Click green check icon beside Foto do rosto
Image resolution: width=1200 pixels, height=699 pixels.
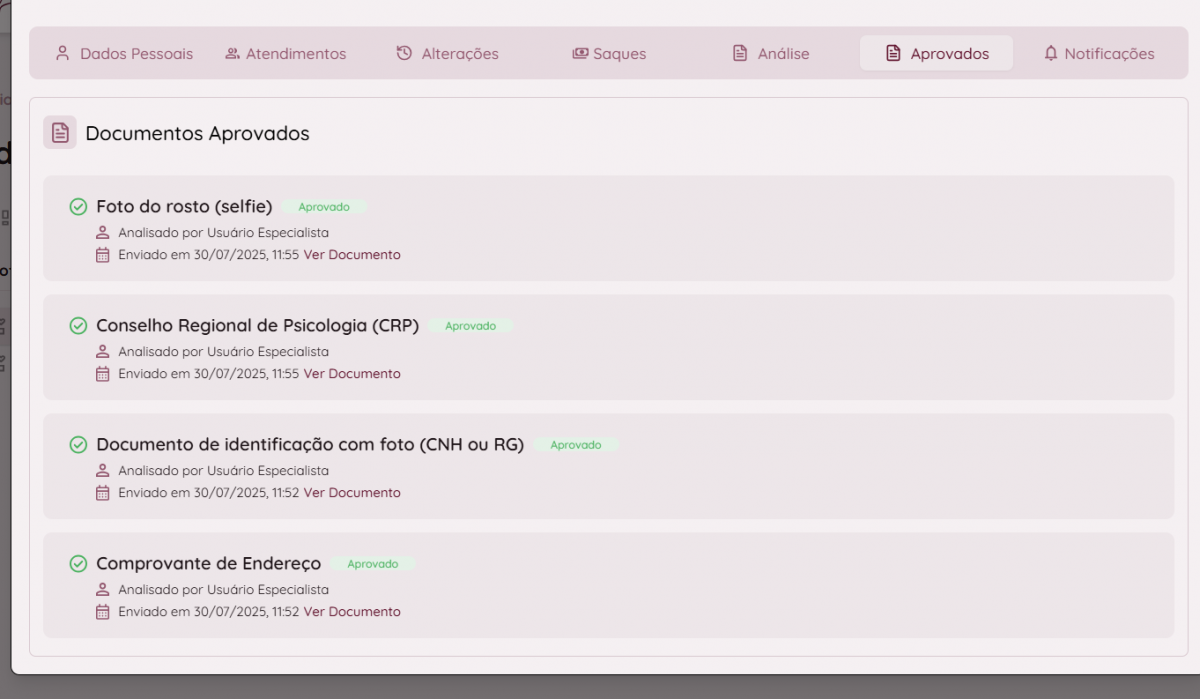pos(78,207)
